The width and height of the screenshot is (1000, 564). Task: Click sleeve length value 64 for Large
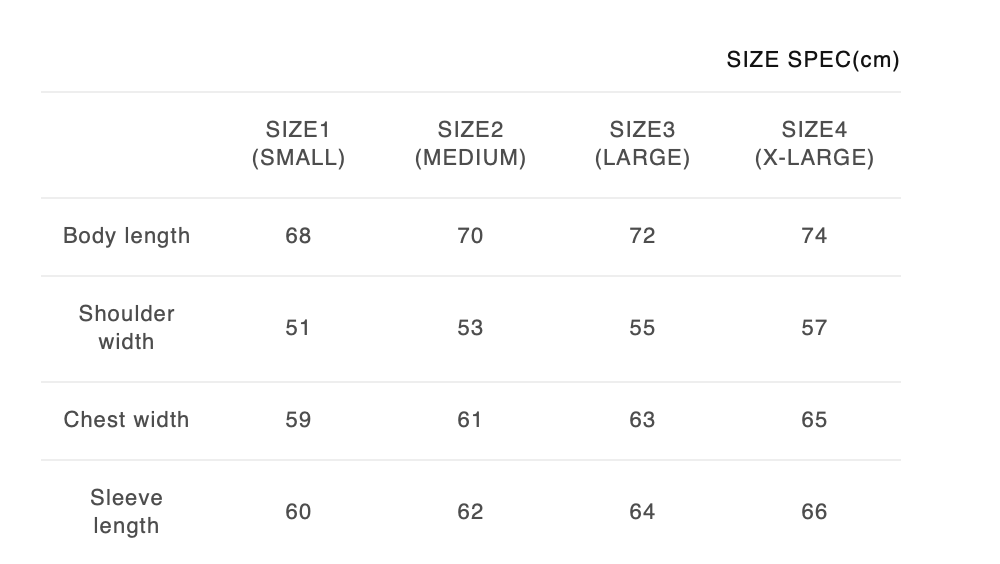[x=642, y=512]
